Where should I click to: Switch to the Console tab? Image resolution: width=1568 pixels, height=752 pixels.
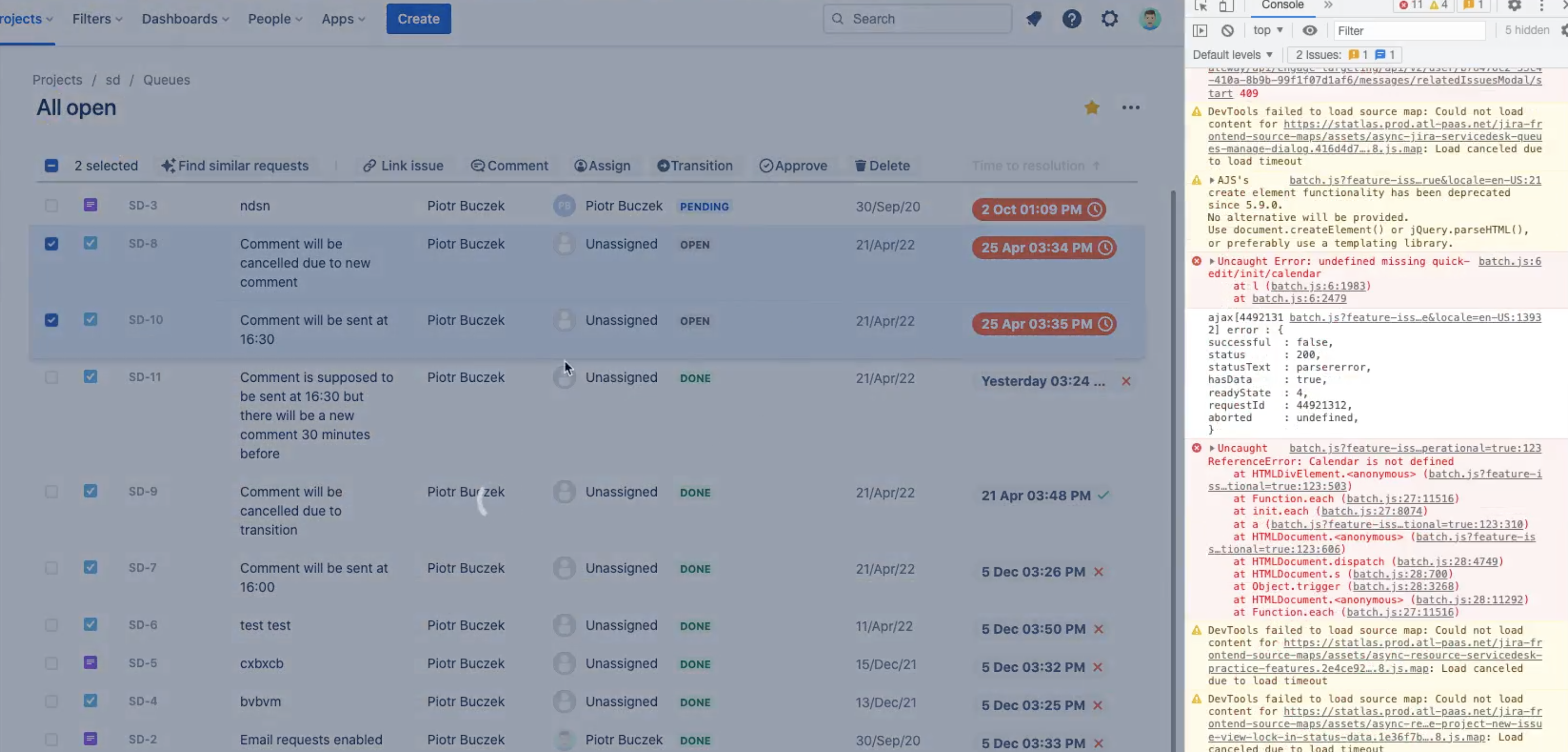click(x=1282, y=5)
